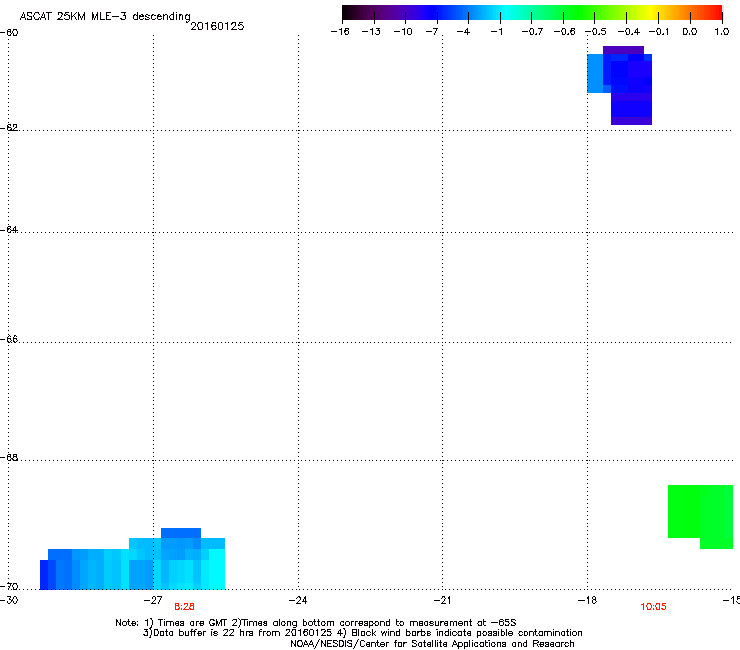Click the -66 latitude axis label
This screenshot has height=650, width=740.
tap(9, 339)
